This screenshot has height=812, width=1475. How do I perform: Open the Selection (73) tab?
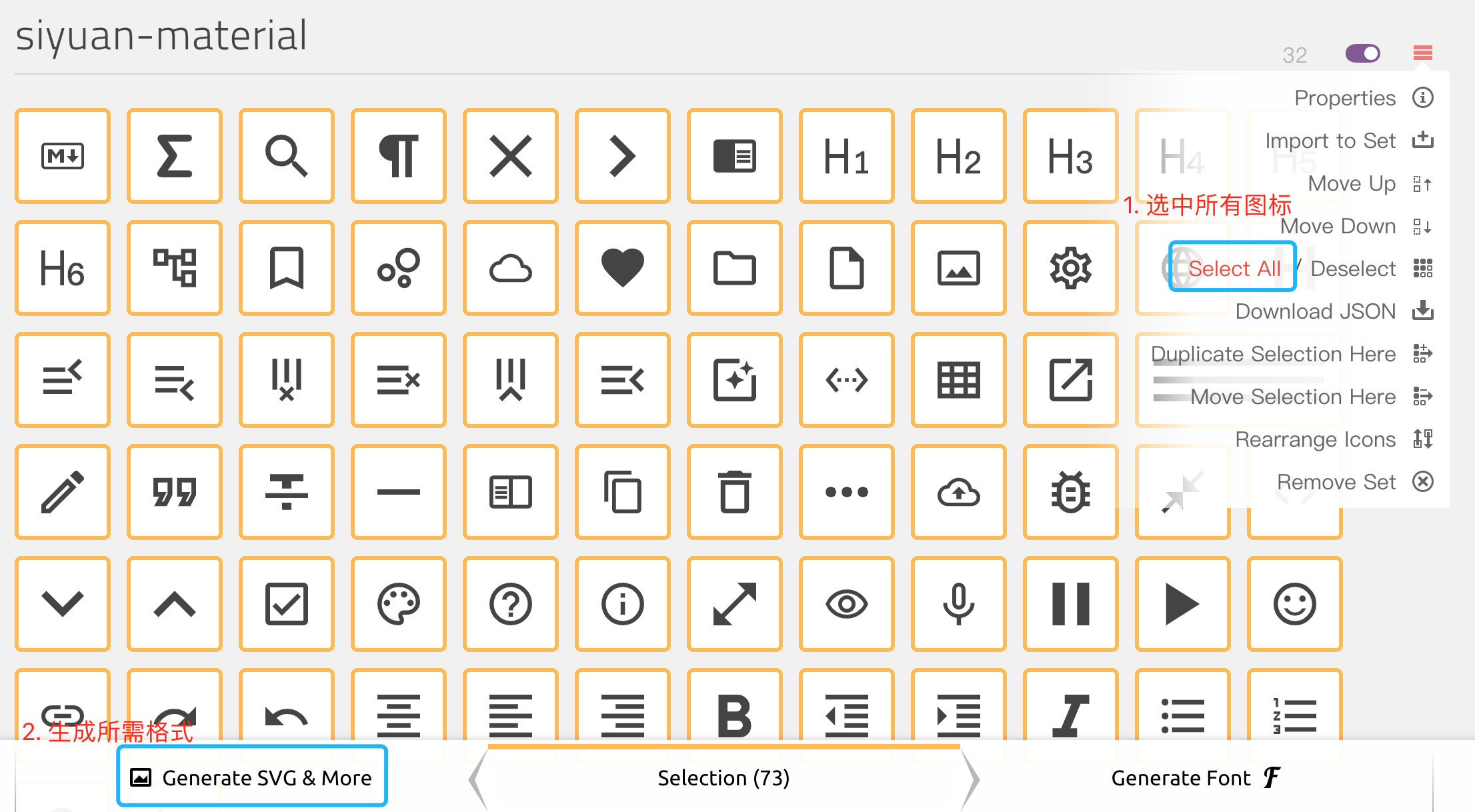click(x=723, y=777)
